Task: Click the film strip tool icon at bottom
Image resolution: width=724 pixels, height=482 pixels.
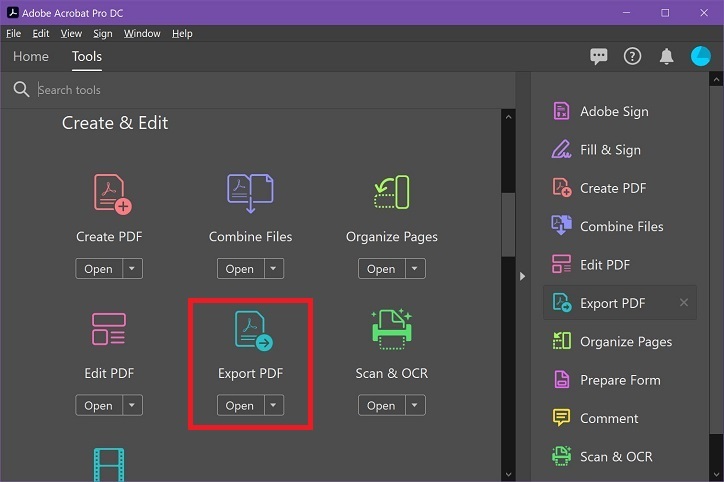Action: pos(109,464)
